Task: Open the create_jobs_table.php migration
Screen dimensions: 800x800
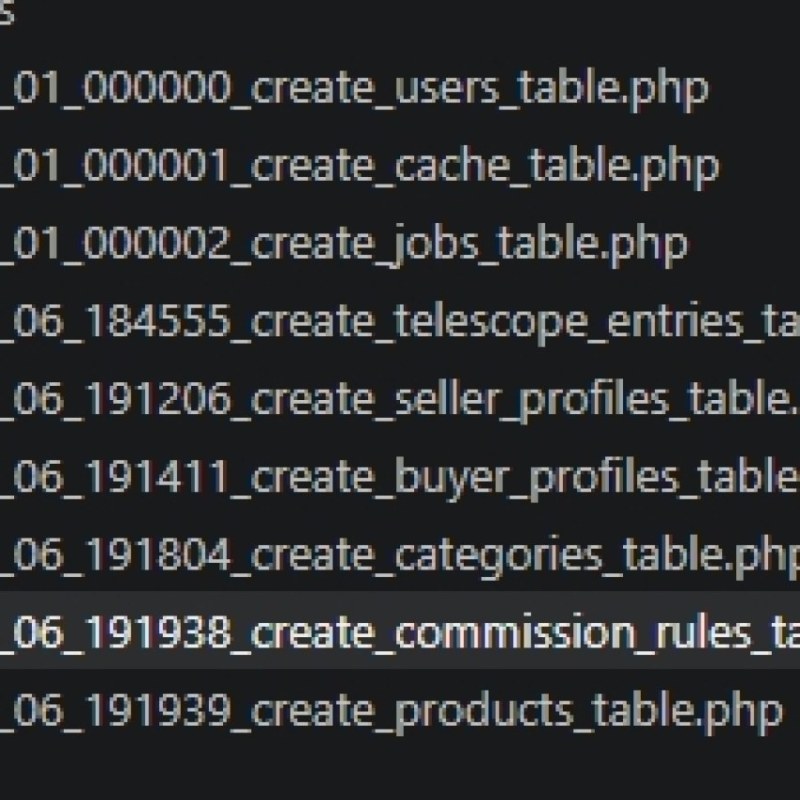Action: 345,244
